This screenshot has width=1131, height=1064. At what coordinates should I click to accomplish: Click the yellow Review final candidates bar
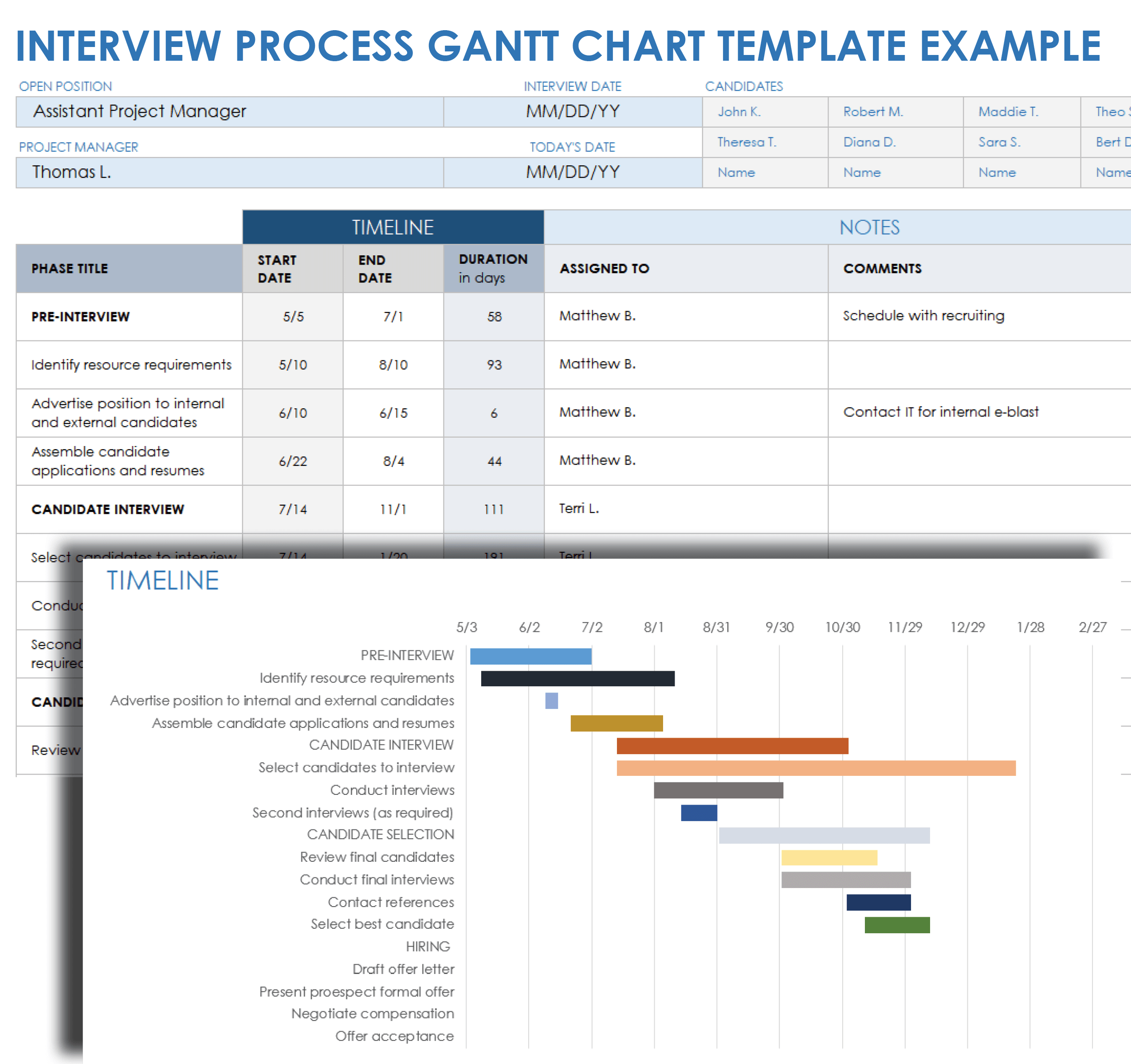coord(829,857)
